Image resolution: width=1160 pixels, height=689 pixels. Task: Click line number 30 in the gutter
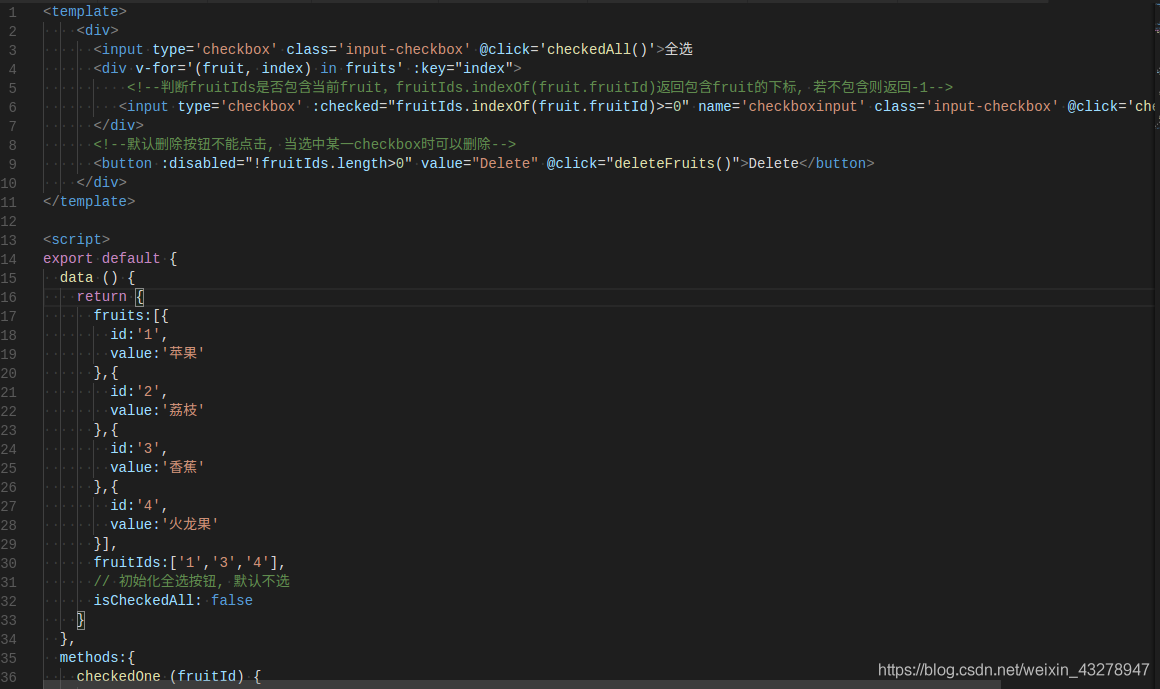coord(9,562)
